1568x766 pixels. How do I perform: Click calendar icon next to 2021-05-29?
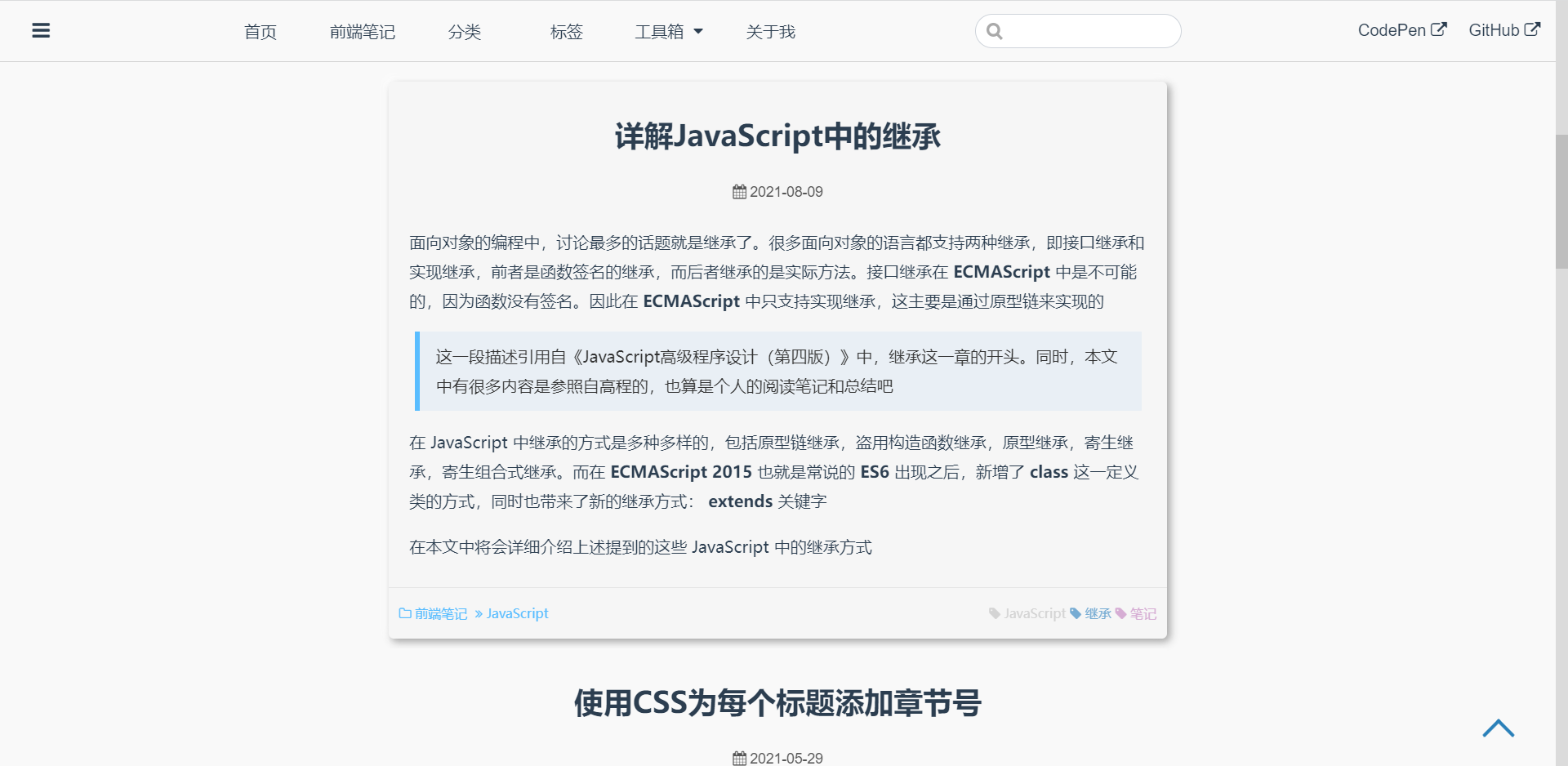pos(739,758)
